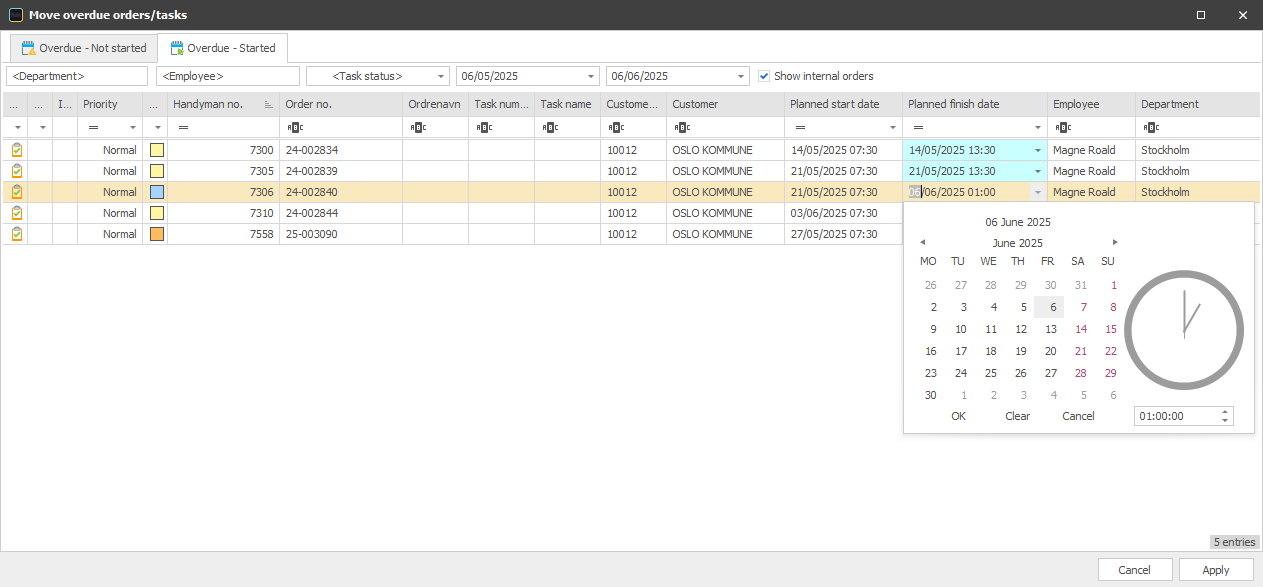Viewport: 1263px width, 587px height.
Task: Click handyman number 7310 cell
Action: [x=223, y=213]
